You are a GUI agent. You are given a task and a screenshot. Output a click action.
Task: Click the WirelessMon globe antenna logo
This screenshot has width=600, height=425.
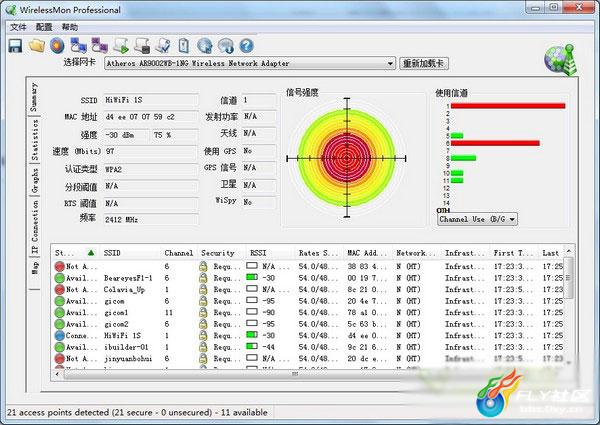pos(561,60)
